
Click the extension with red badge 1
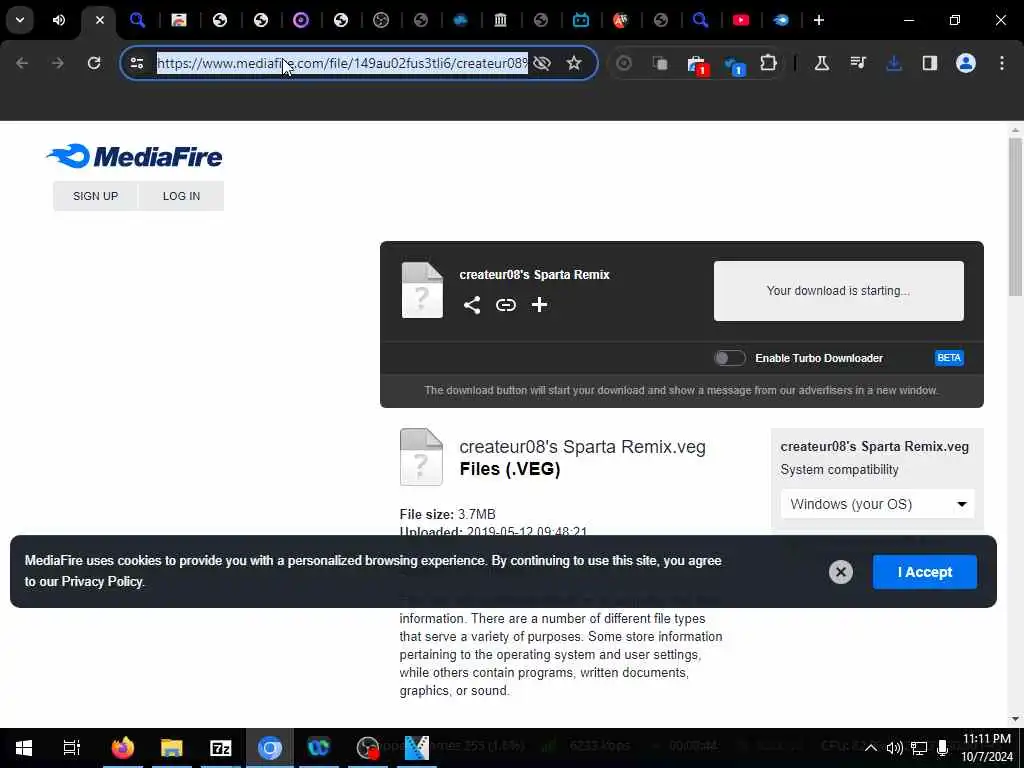tap(697, 65)
